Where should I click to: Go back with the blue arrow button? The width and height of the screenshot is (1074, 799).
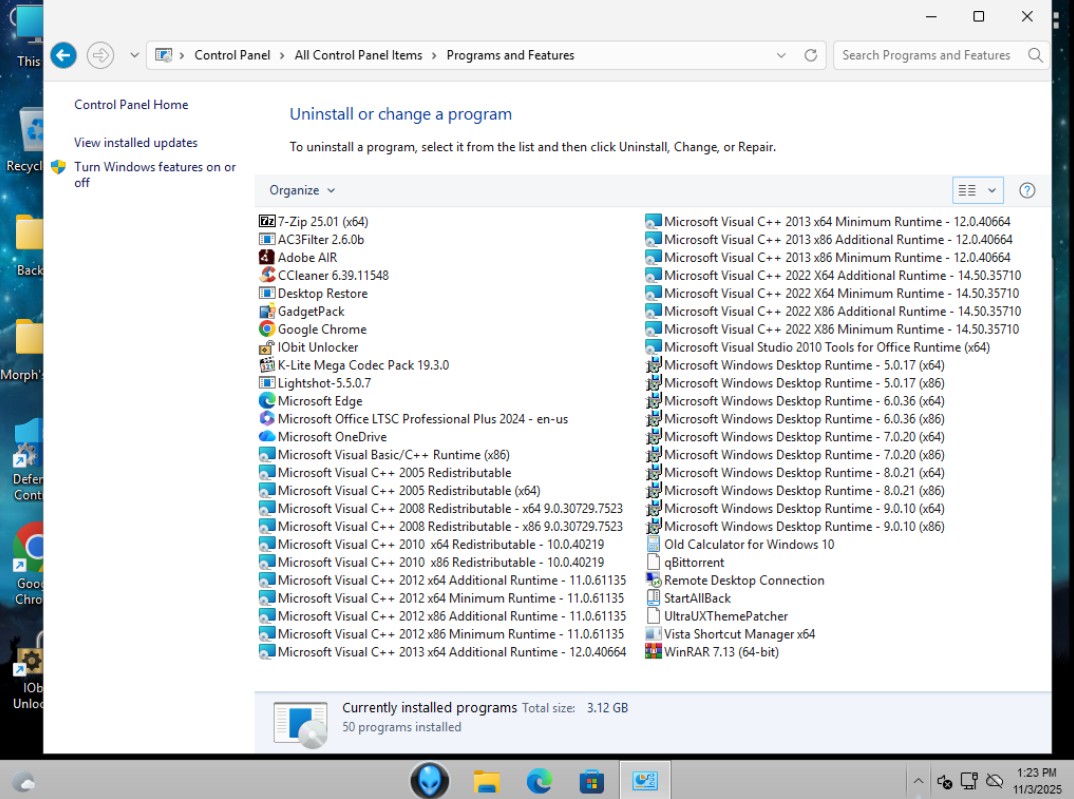click(x=64, y=55)
